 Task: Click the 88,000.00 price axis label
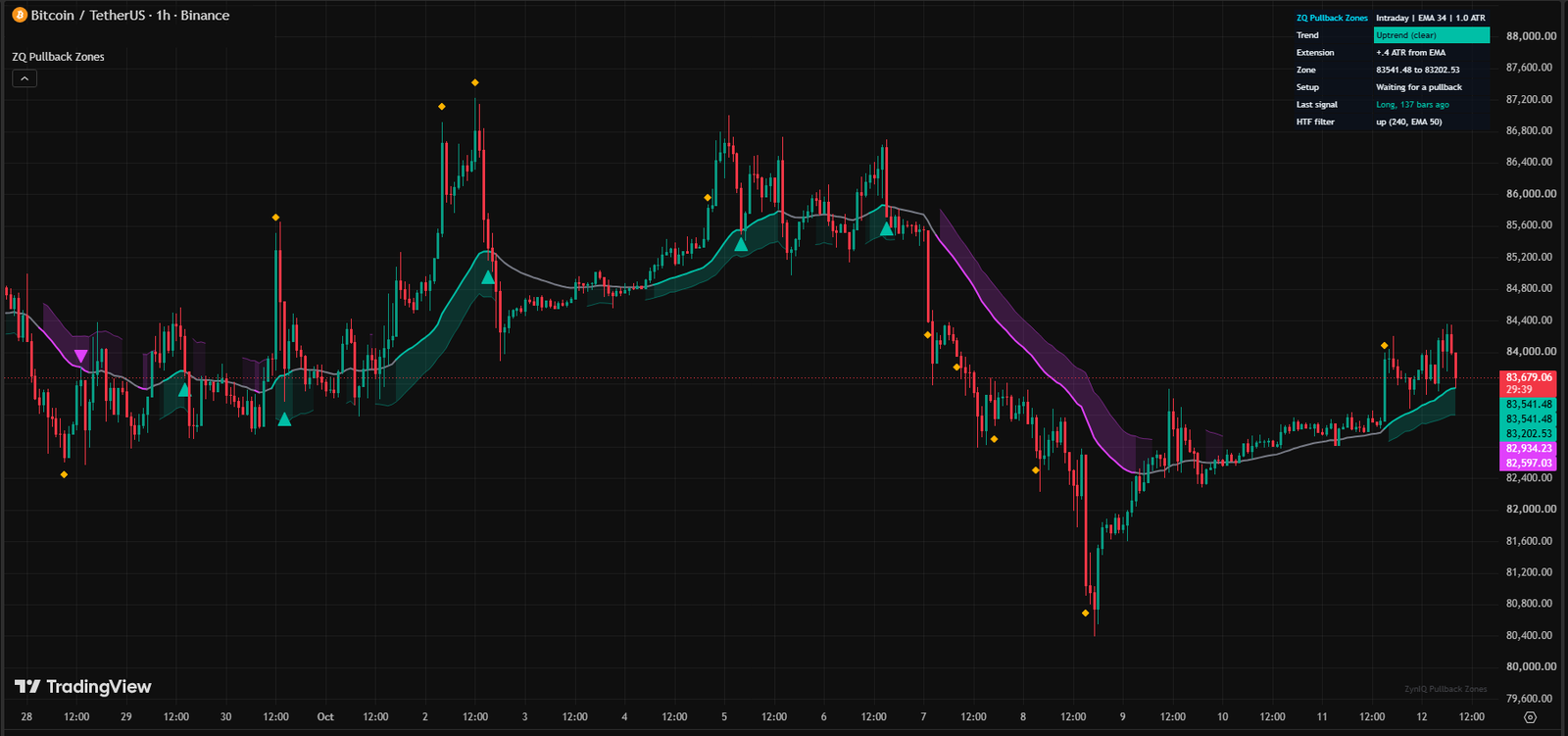pyautogui.click(x=1531, y=36)
